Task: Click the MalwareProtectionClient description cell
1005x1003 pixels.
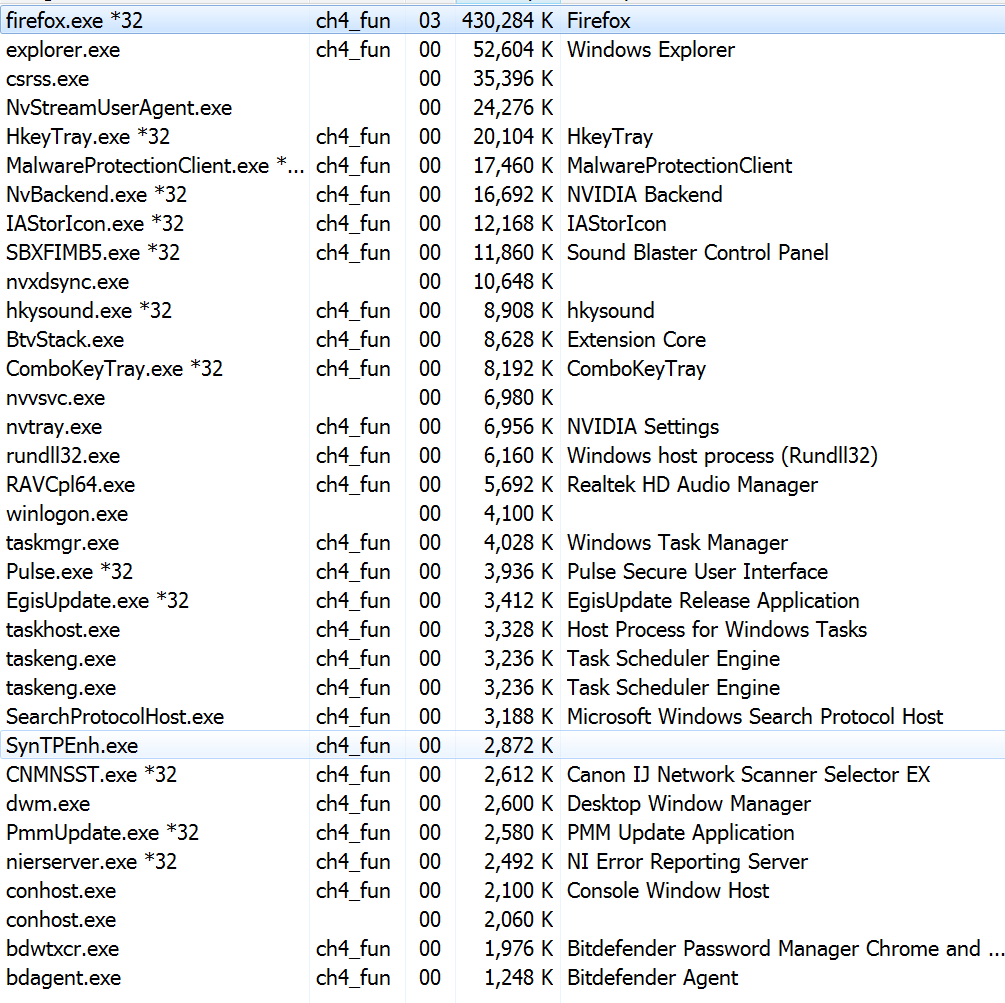Action: click(x=679, y=165)
